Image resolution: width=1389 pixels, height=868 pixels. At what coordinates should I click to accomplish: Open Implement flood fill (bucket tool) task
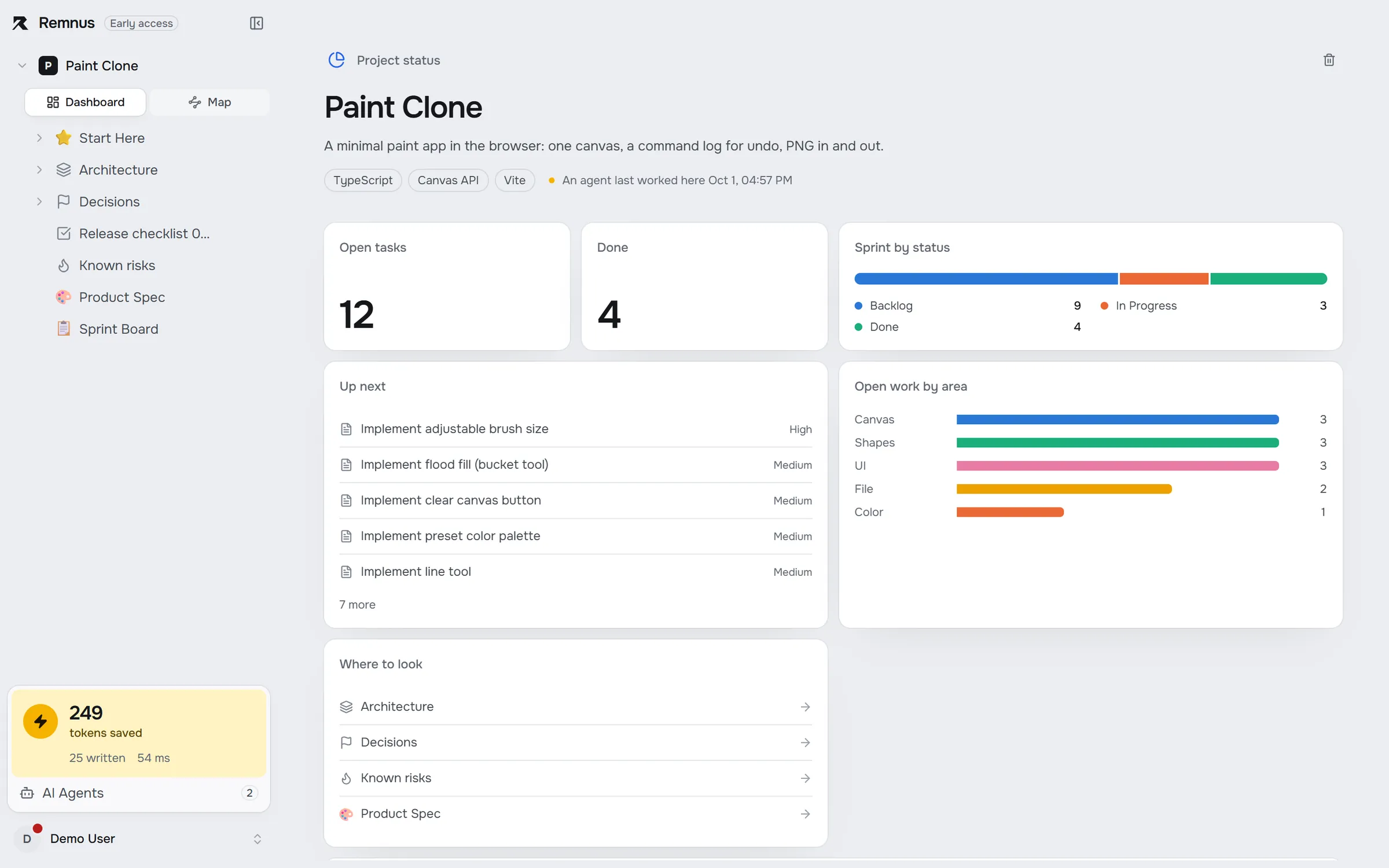point(575,465)
